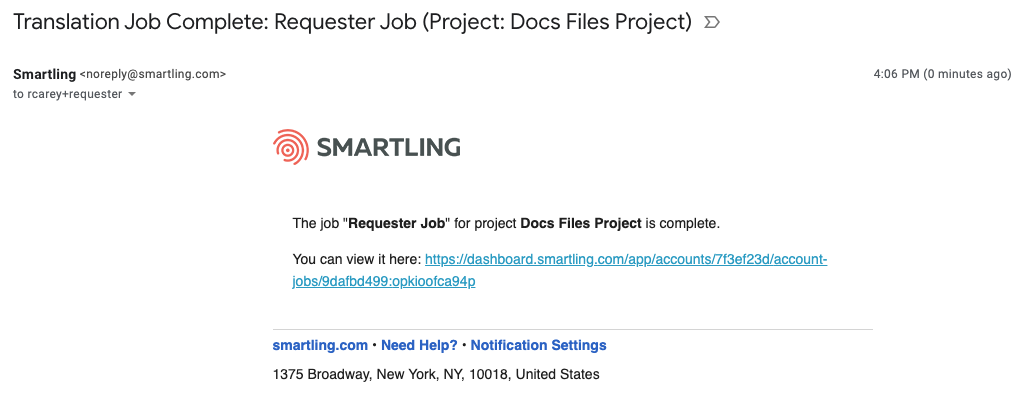Open the Need Help? link
This screenshot has width=1025, height=398.
tap(419, 345)
